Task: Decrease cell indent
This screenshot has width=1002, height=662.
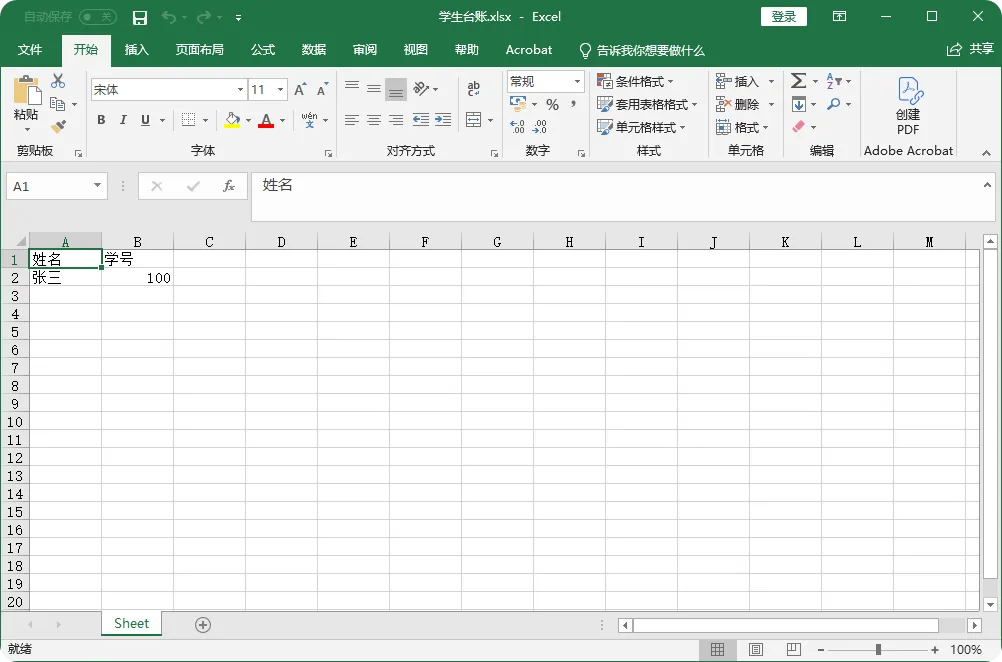Action: (420, 119)
